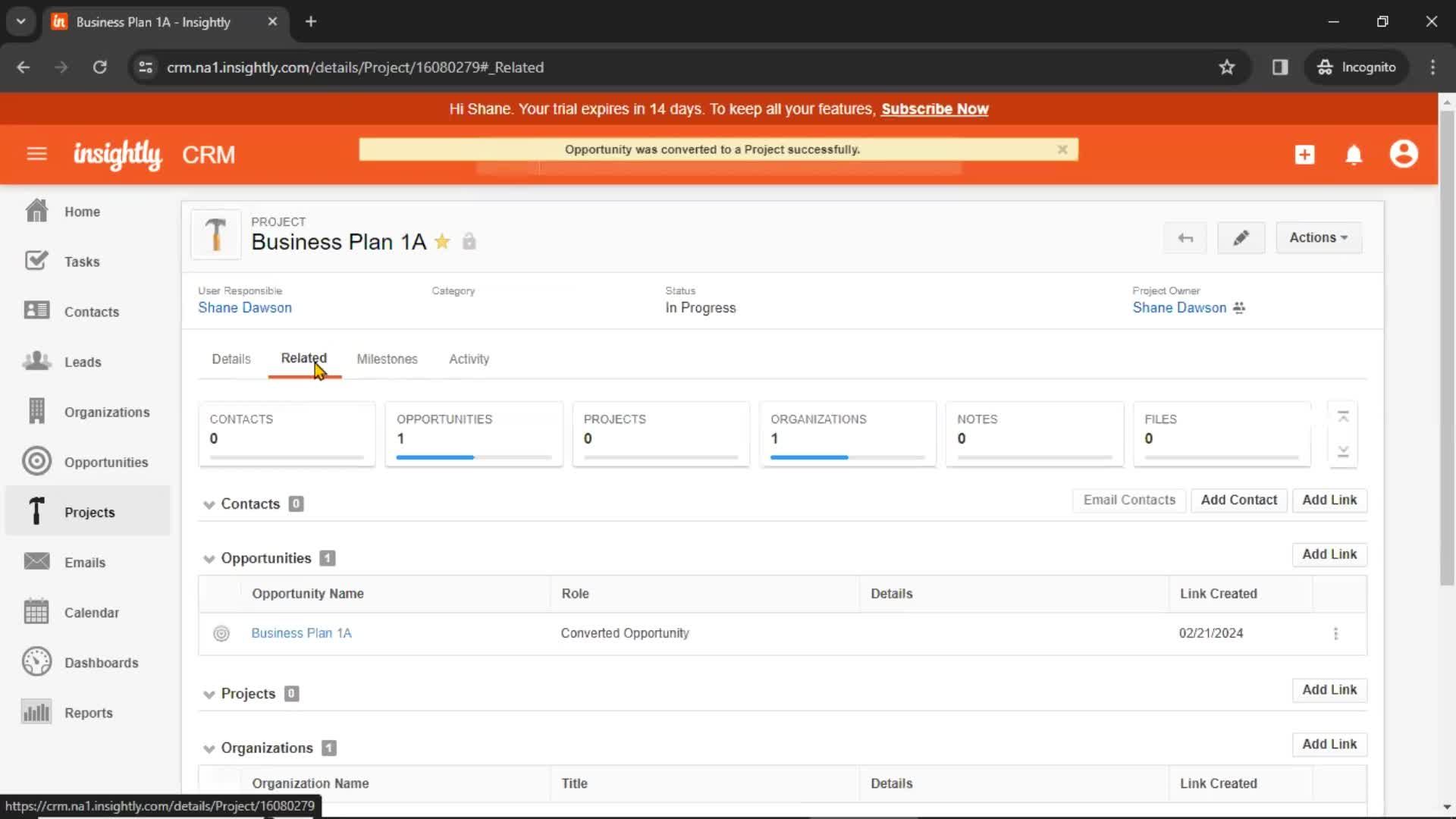Switch to the Details tab

coord(231,358)
